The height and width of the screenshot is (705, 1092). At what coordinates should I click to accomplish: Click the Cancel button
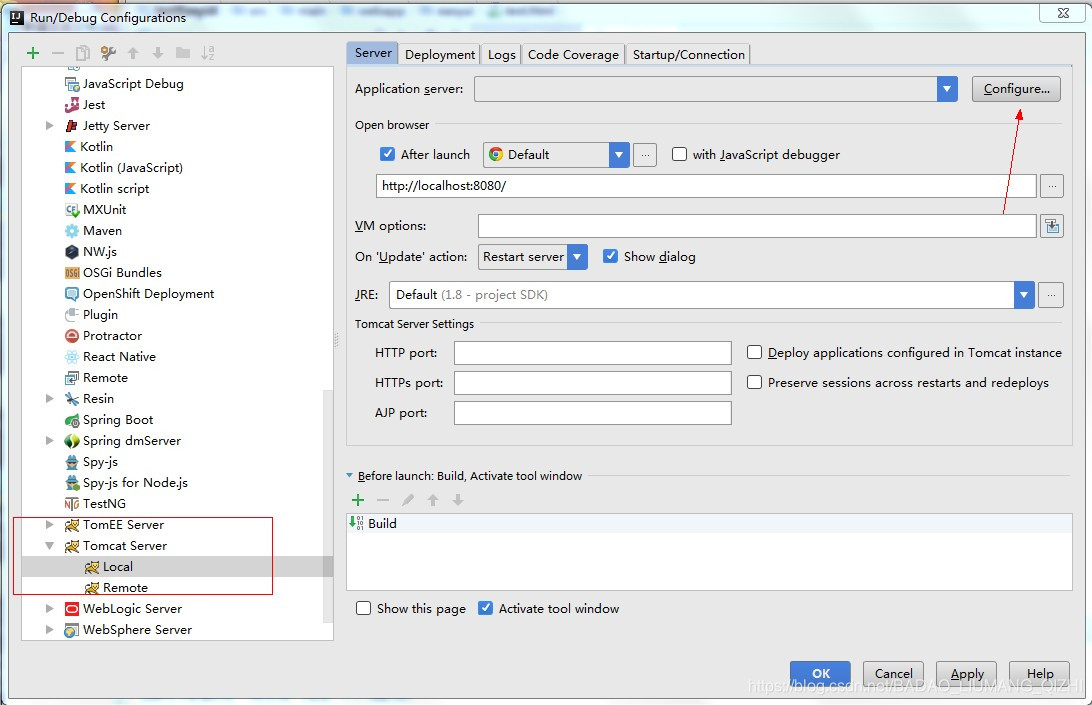click(x=894, y=674)
